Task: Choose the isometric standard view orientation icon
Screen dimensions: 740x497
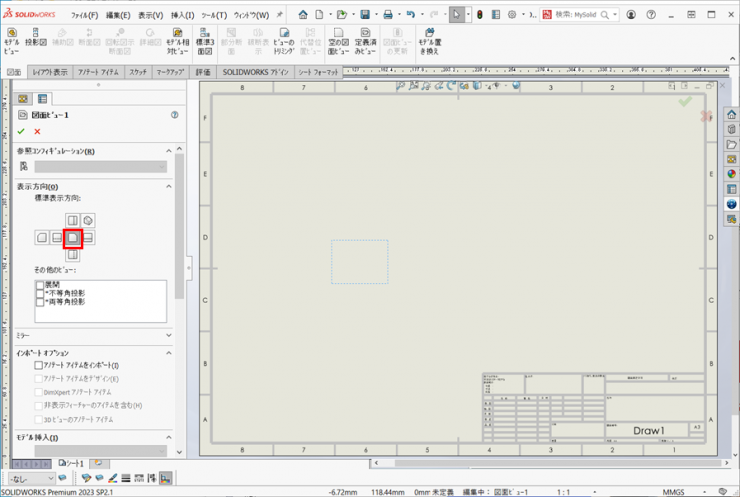Action: point(88,220)
